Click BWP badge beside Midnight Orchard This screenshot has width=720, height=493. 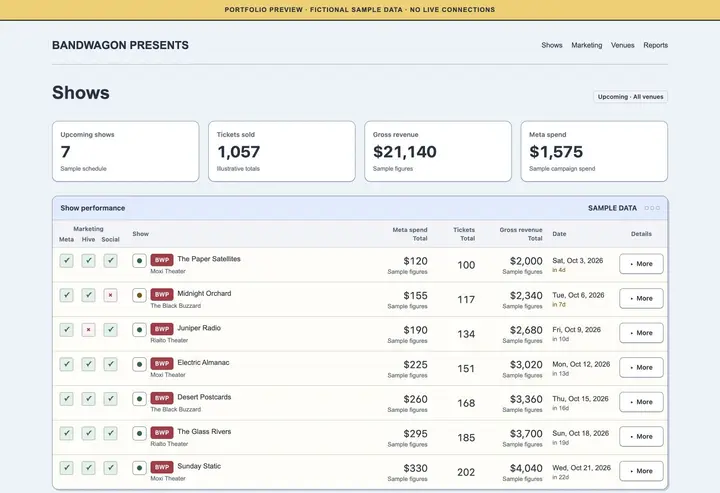pyautogui.click(x=162, y=294)
